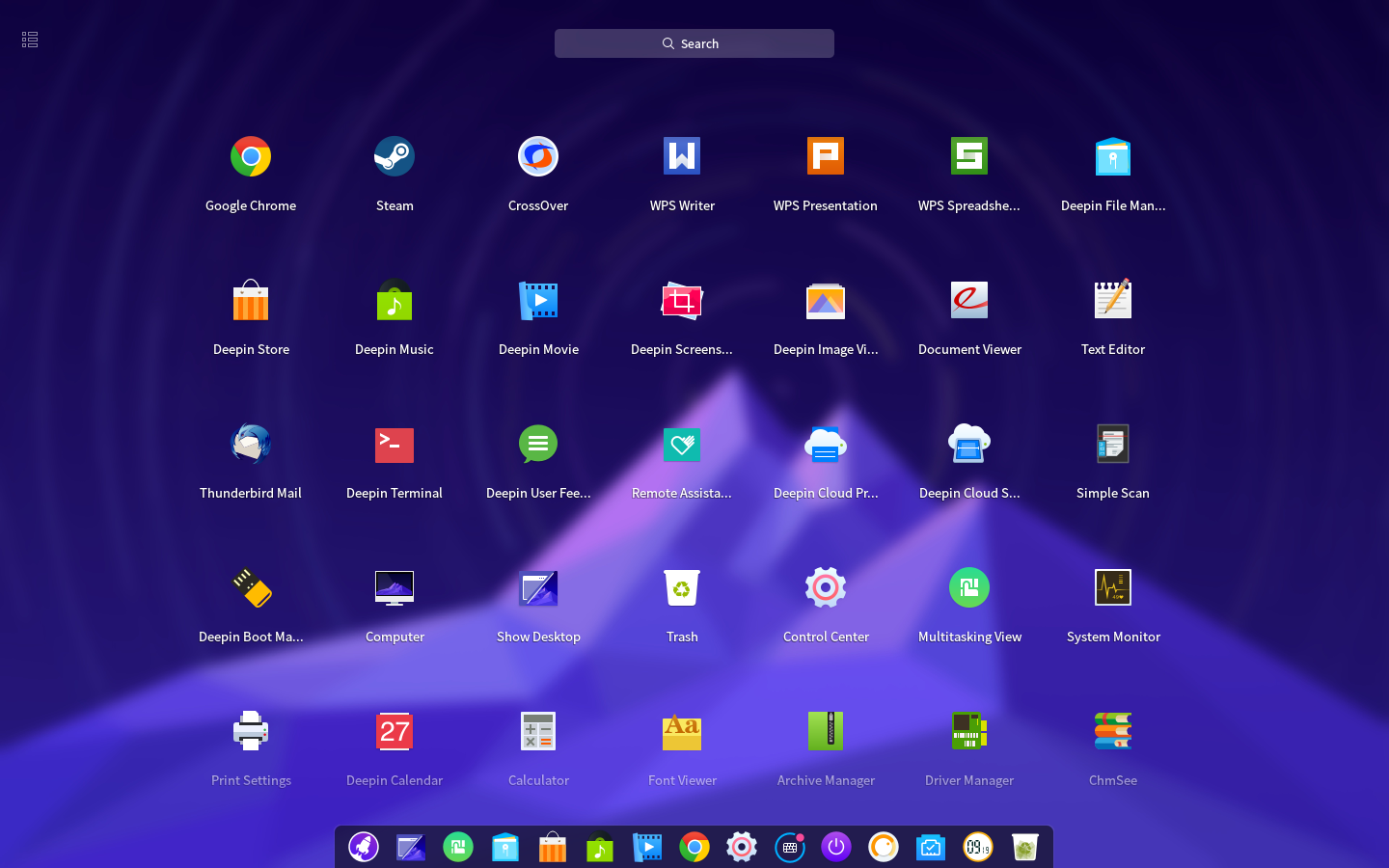Open Deepin Store from the dock

pyautogui.click(x=553, y=847)
